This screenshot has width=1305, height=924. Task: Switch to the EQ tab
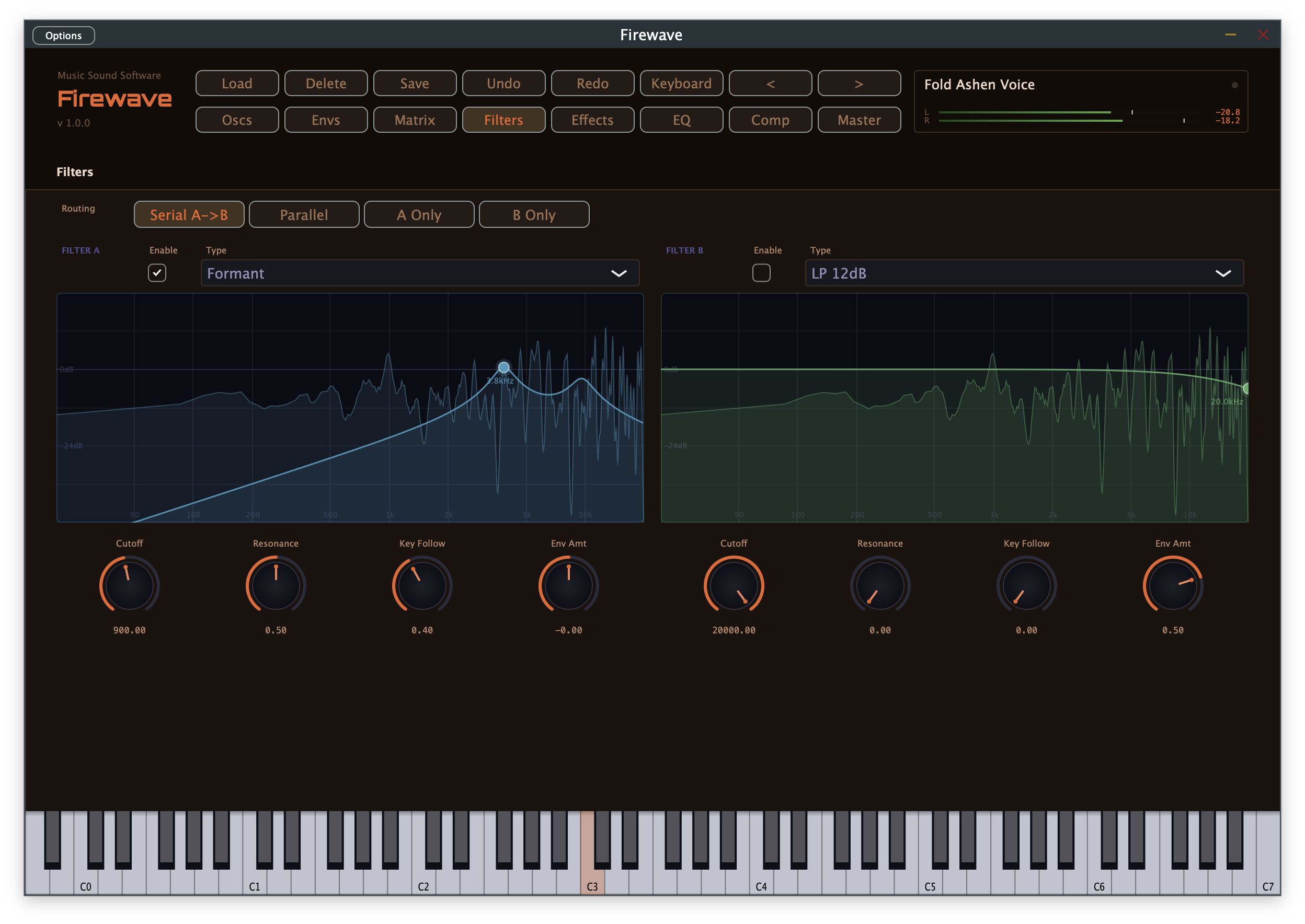(681, 120)
